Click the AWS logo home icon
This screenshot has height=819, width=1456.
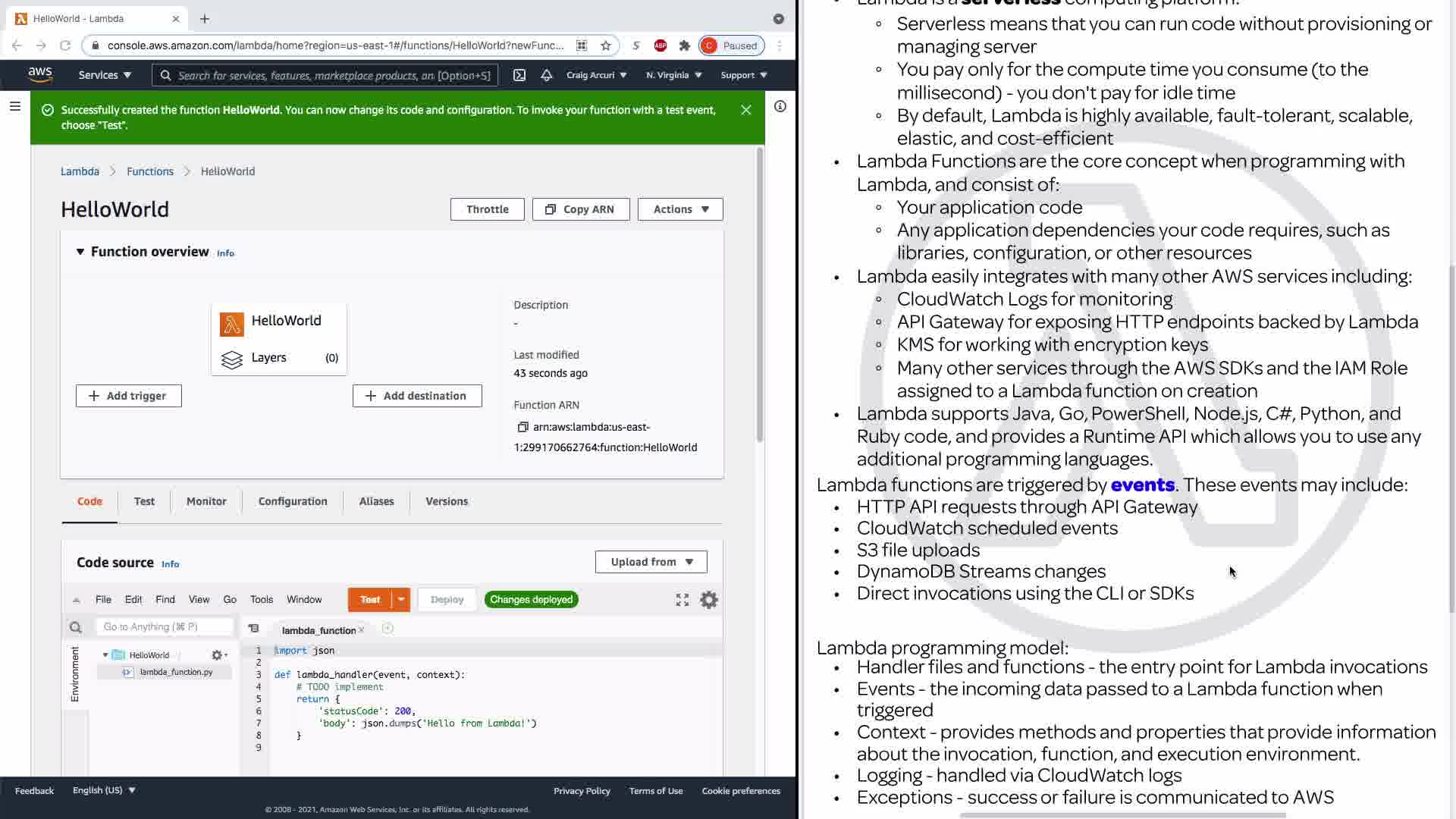40,75
